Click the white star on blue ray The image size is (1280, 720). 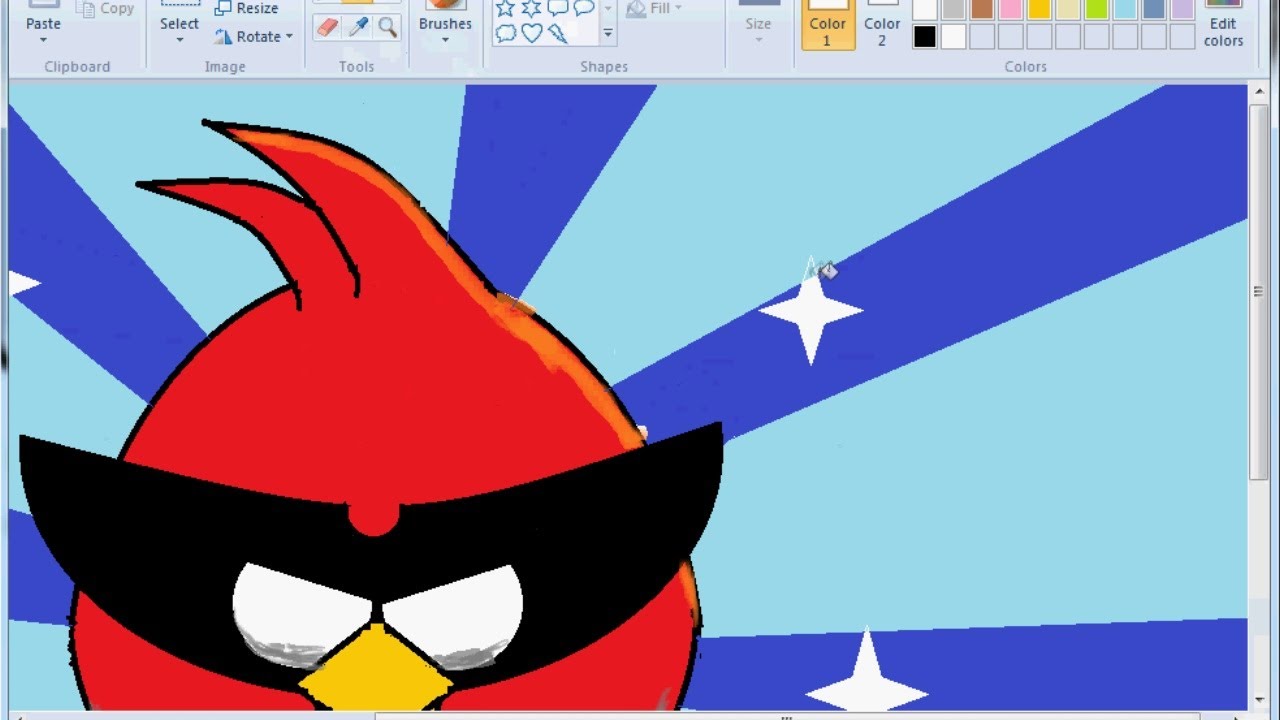(x=811, y=312)
